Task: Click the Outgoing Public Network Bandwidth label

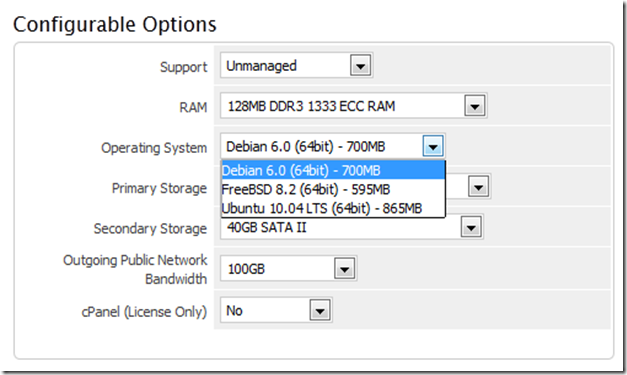Action: (135, 269)
